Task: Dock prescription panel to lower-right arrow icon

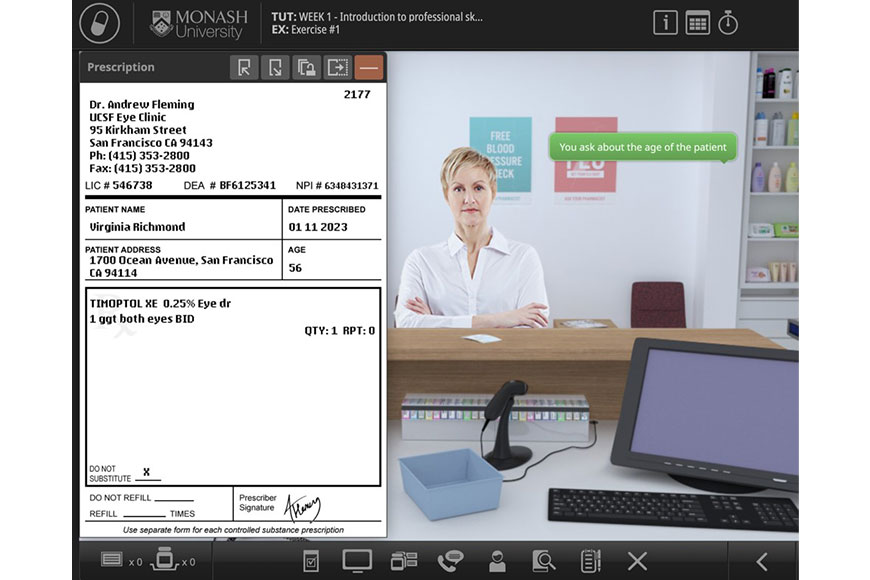Action: click(x=275, y=67)
